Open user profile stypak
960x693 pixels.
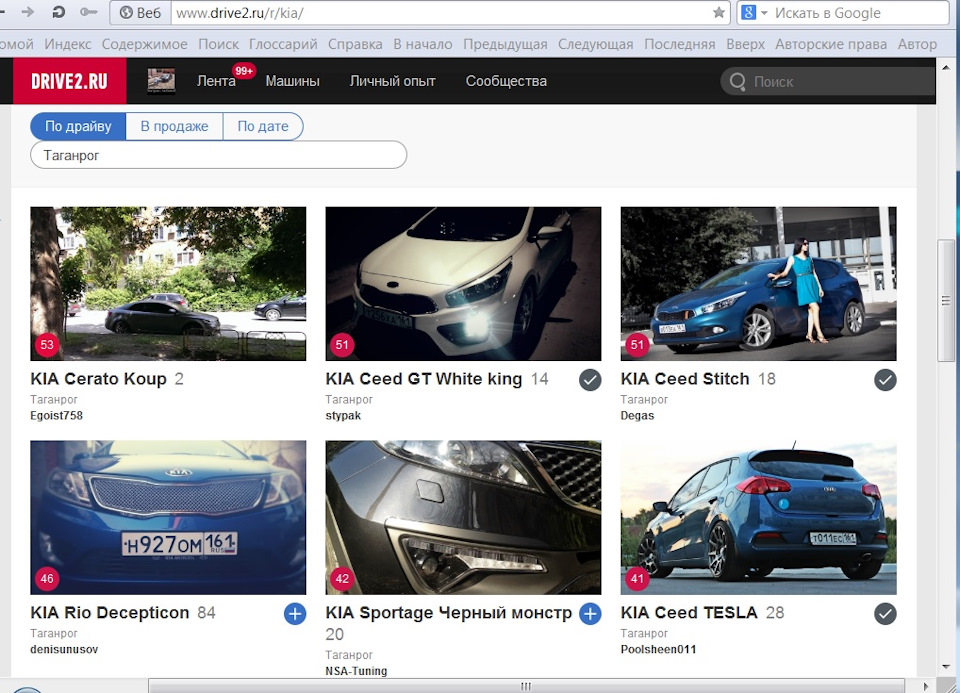pos(343,416)
